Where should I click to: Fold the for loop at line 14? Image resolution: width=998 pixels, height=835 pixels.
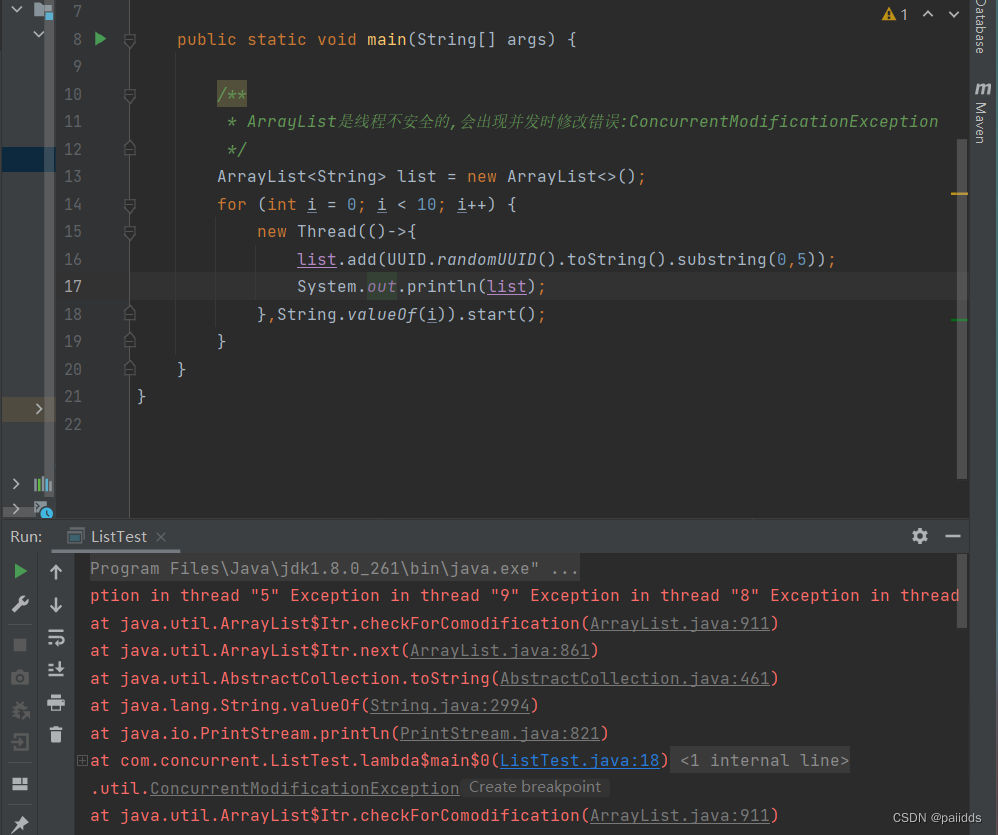click(x=129, y=204)
